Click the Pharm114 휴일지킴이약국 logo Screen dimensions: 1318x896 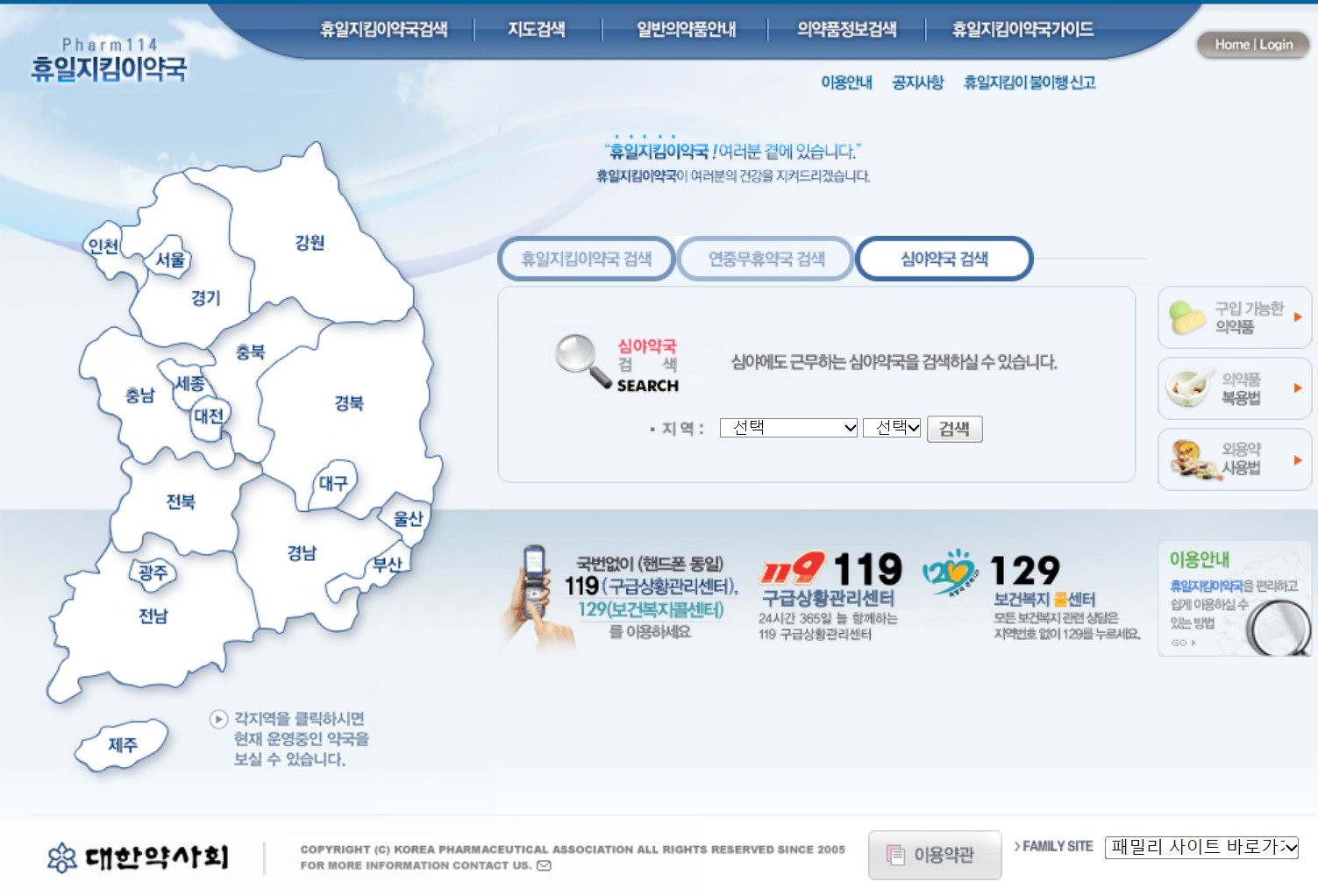[x=109, y=60]
